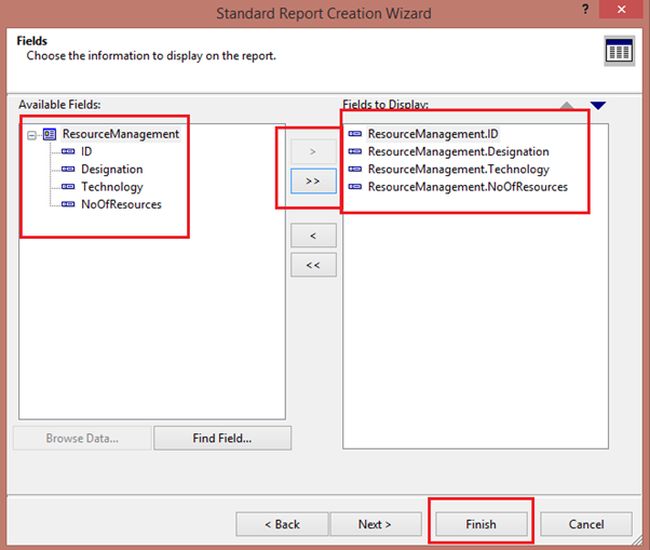This screenshot has height=550, width=650.
Task: Select ResourceManagement.NoOfResources in Fields to Display
Action: click(x=468, y=187)
